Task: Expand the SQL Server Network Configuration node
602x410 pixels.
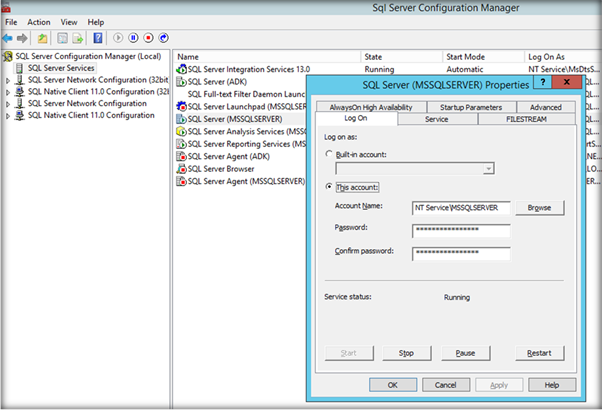Action: 8,104
